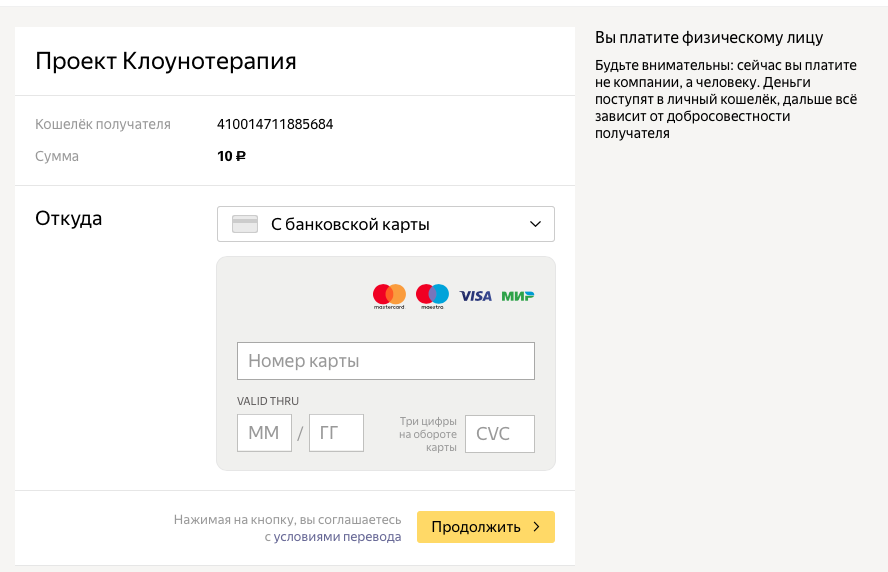Click the recipient wallet number 410014711885684
Image resolution: width=888 pixels, height=572 pixels.
pos(275,125)
